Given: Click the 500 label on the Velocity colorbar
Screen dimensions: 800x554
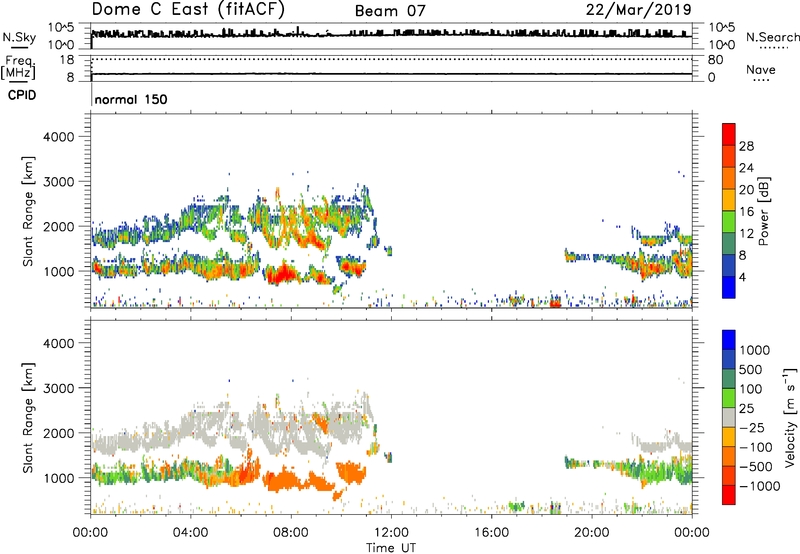Looking at the screenshot, I should (751, 369).
